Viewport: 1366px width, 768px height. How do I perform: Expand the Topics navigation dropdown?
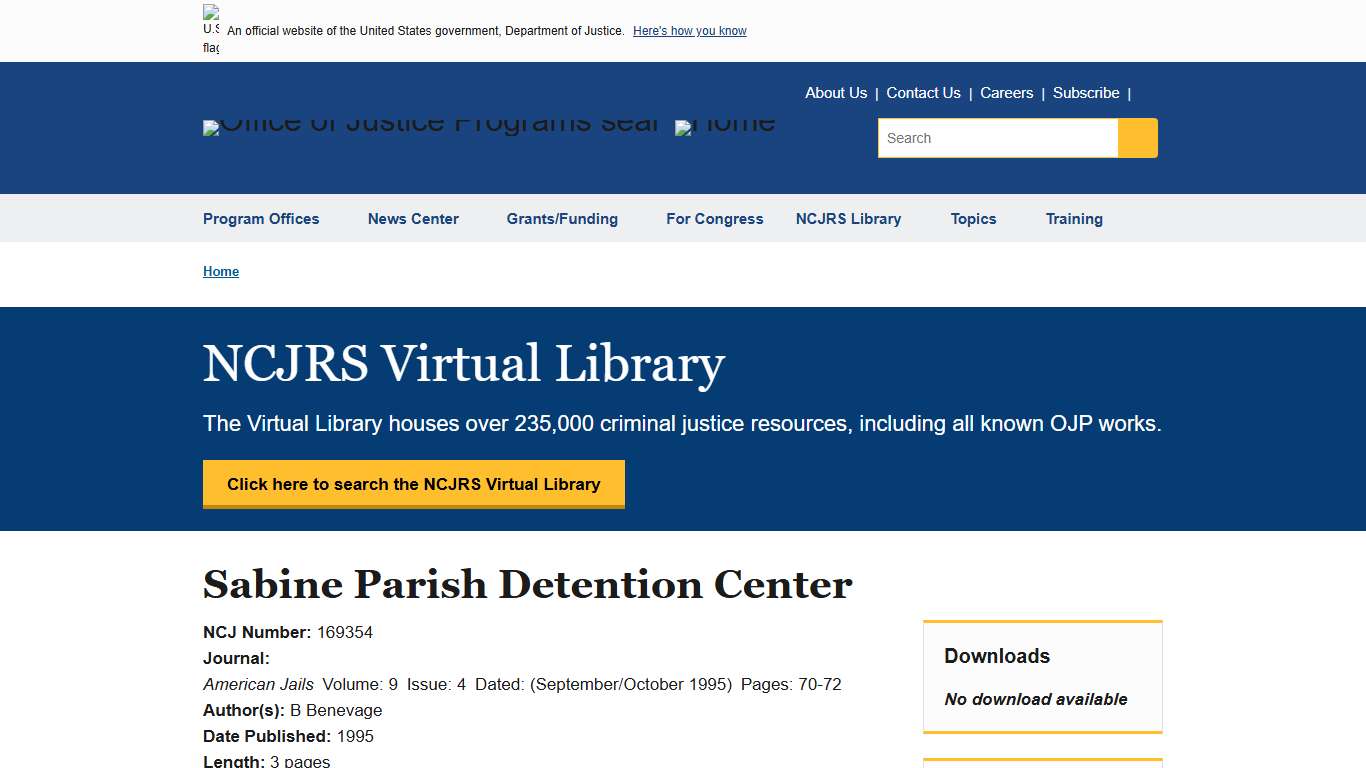(973, 219)
